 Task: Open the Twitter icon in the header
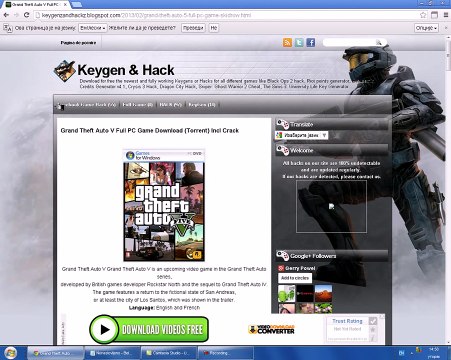(299, 42)
